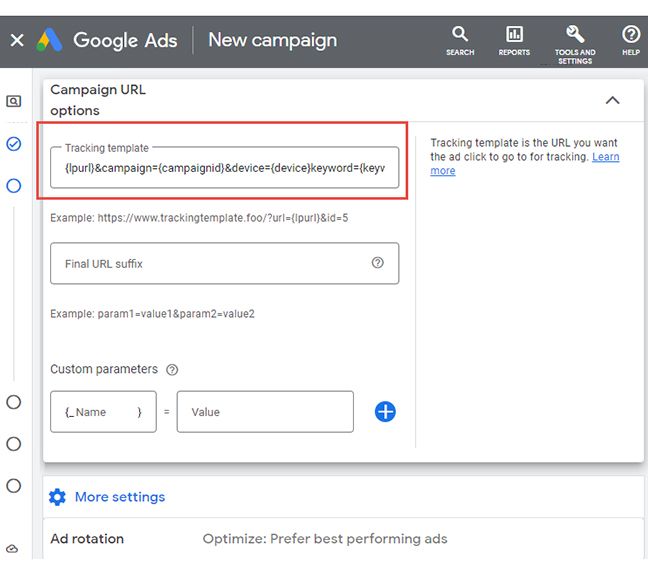
Task: Open the Help icon
Action: click(x=631, y=41)
